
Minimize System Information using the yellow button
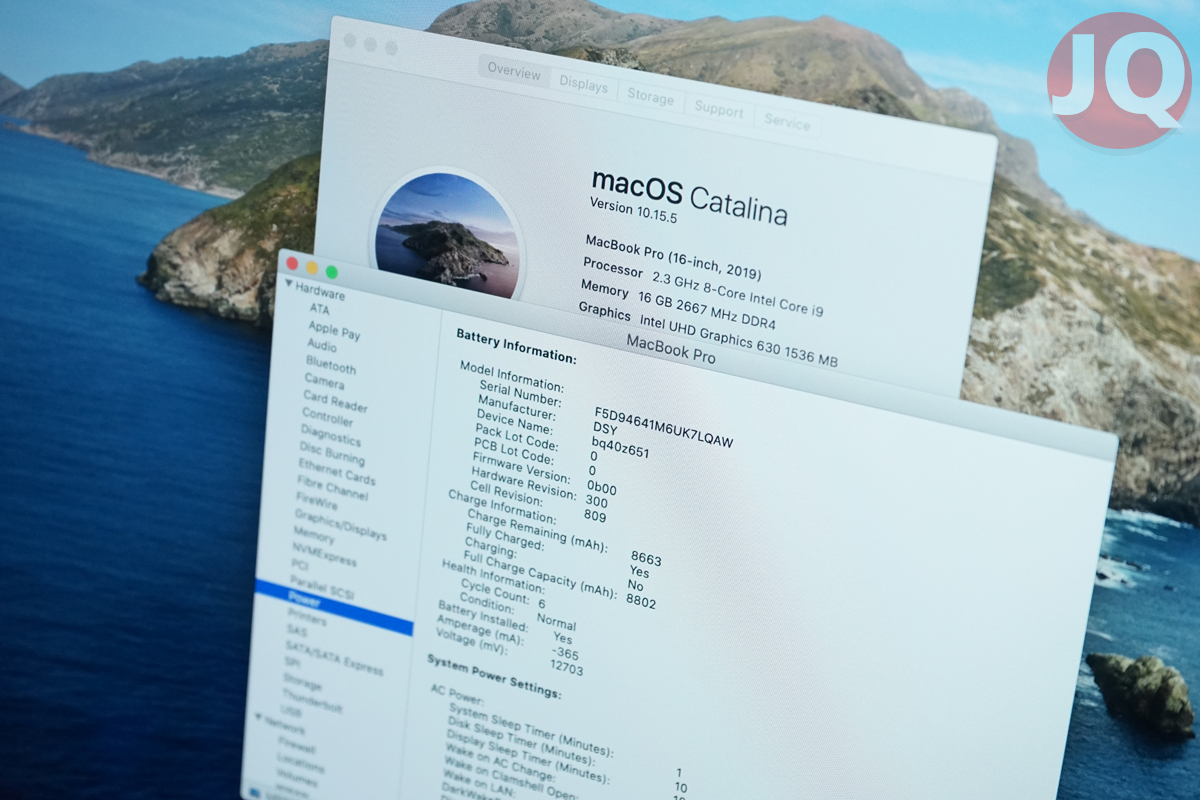312,268
